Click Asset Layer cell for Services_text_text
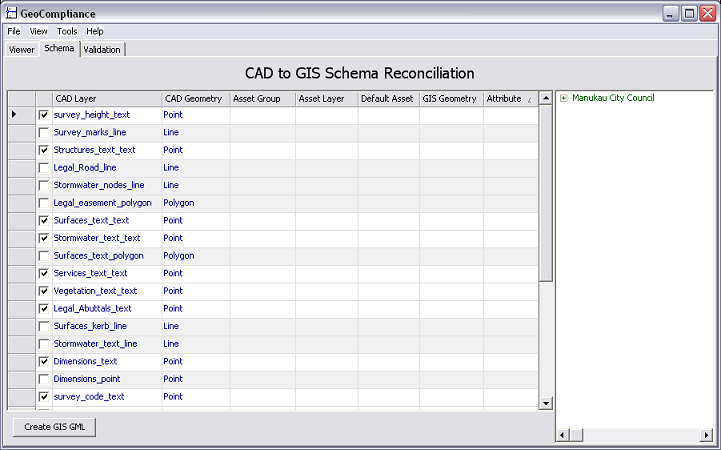721x450 pixels. (326, 273)
